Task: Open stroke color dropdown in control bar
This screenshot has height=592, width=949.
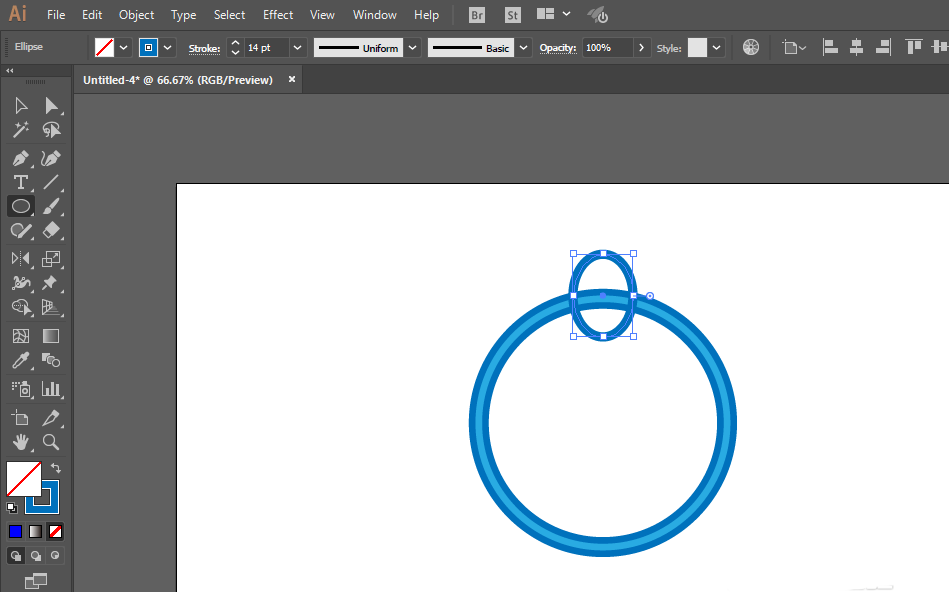Action: [x=168, y=48]
